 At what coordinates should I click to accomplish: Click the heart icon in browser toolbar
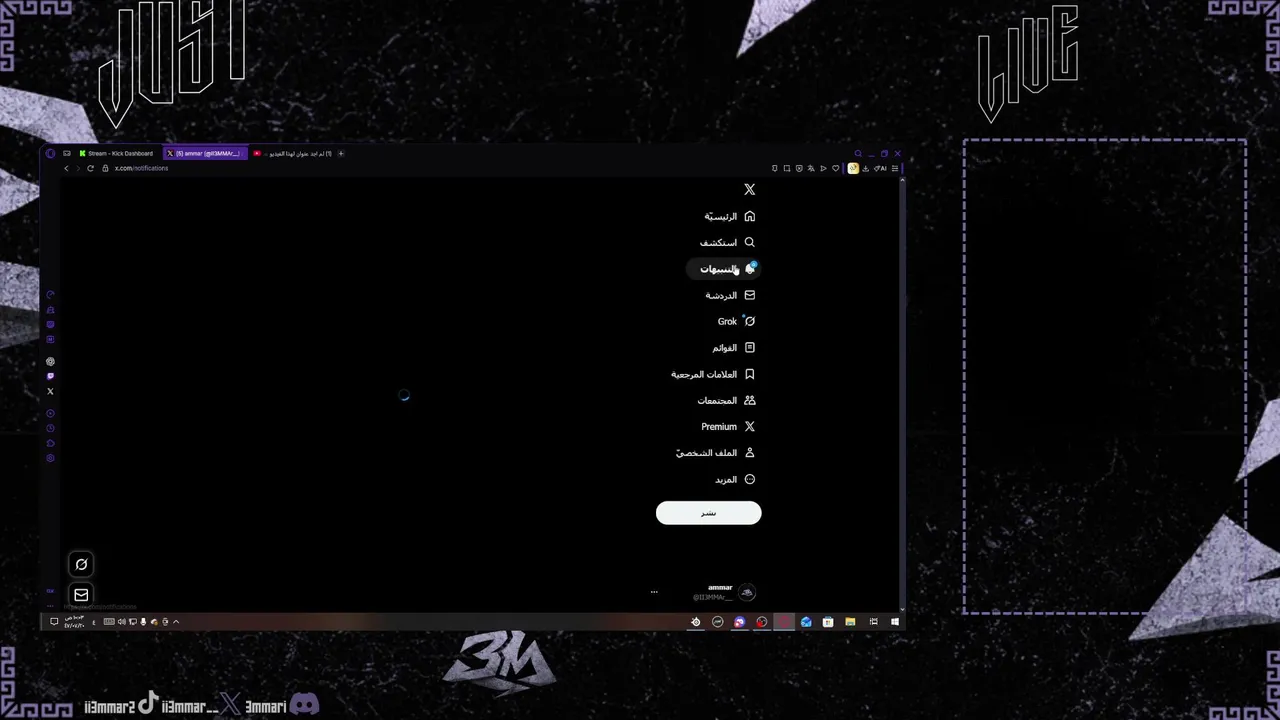coord(836,168)
